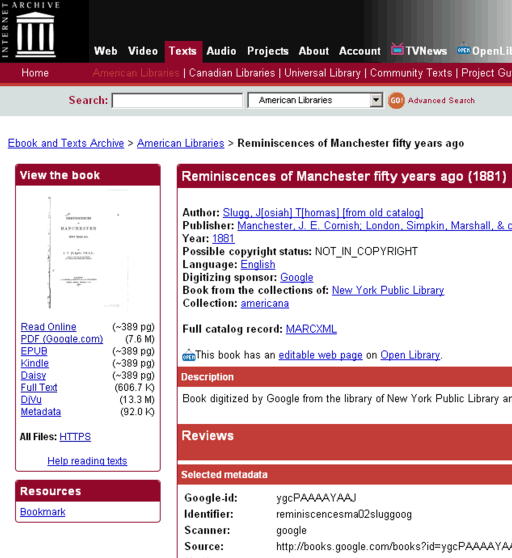512x558 pixels.
Task: Click the (606.7 K) Full Text size
Action: pos(134,387)
